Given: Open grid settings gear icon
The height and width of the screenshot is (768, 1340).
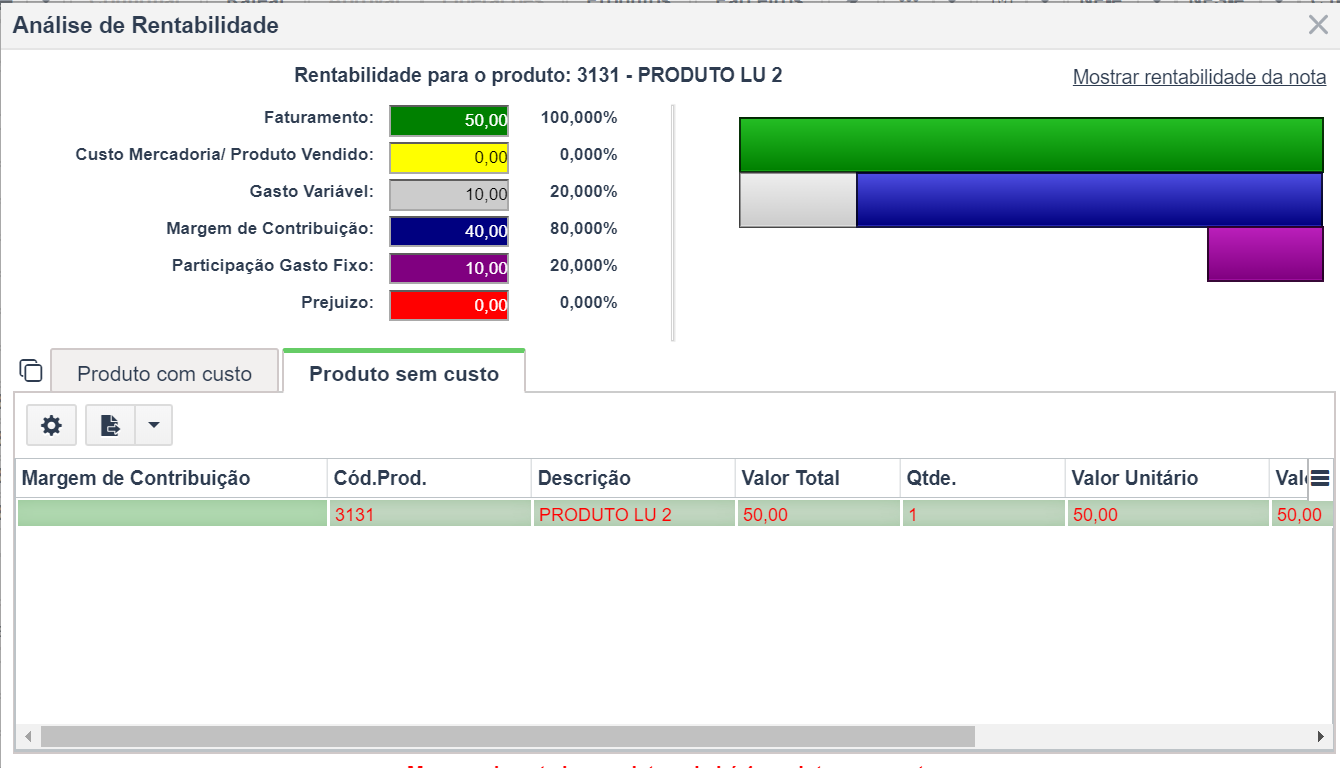Looking at the screenshot, I should (x=51, y=425).
